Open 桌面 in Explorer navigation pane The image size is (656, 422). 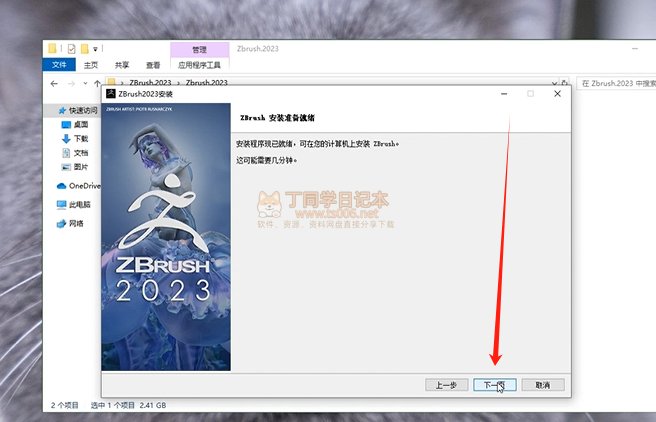click(x=81, y=125)
